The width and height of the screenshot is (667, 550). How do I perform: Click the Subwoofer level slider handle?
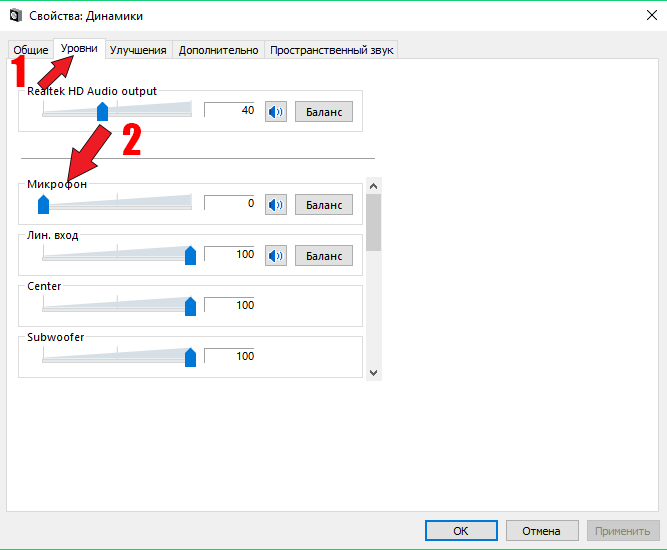[x=190, y=357]
